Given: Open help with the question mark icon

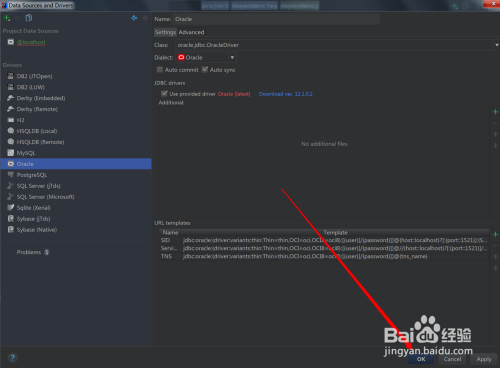Looking at the screenshot, I should pyautogui.click(x=12, y=358).
